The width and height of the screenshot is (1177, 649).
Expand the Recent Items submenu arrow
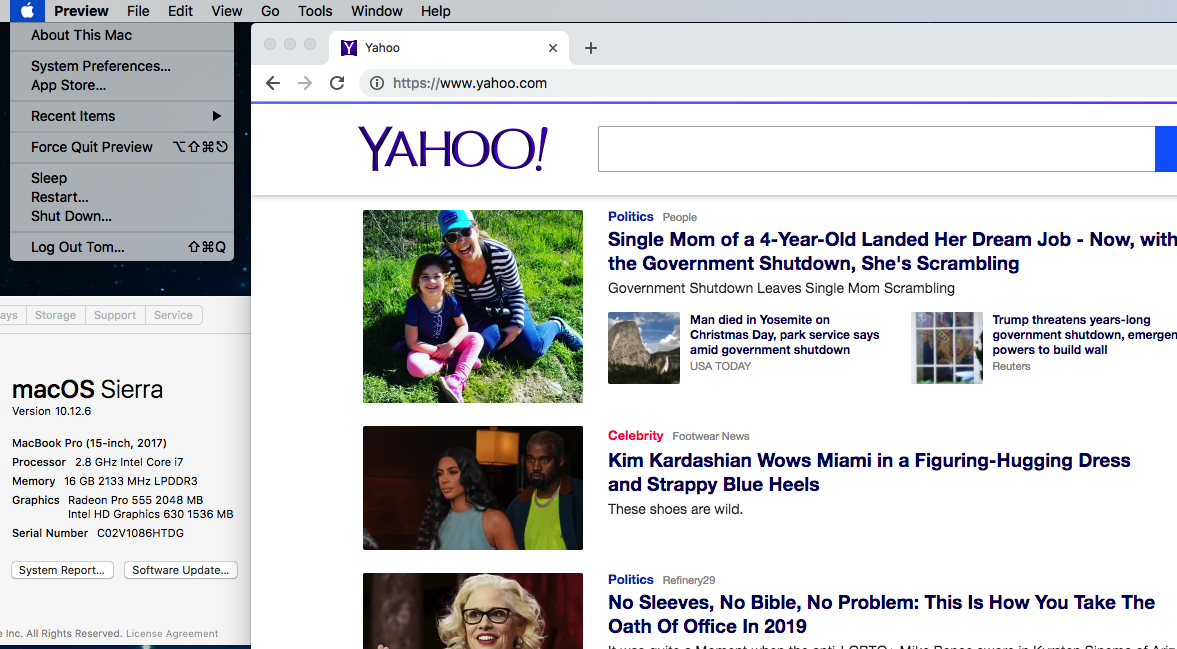point(216,116)
